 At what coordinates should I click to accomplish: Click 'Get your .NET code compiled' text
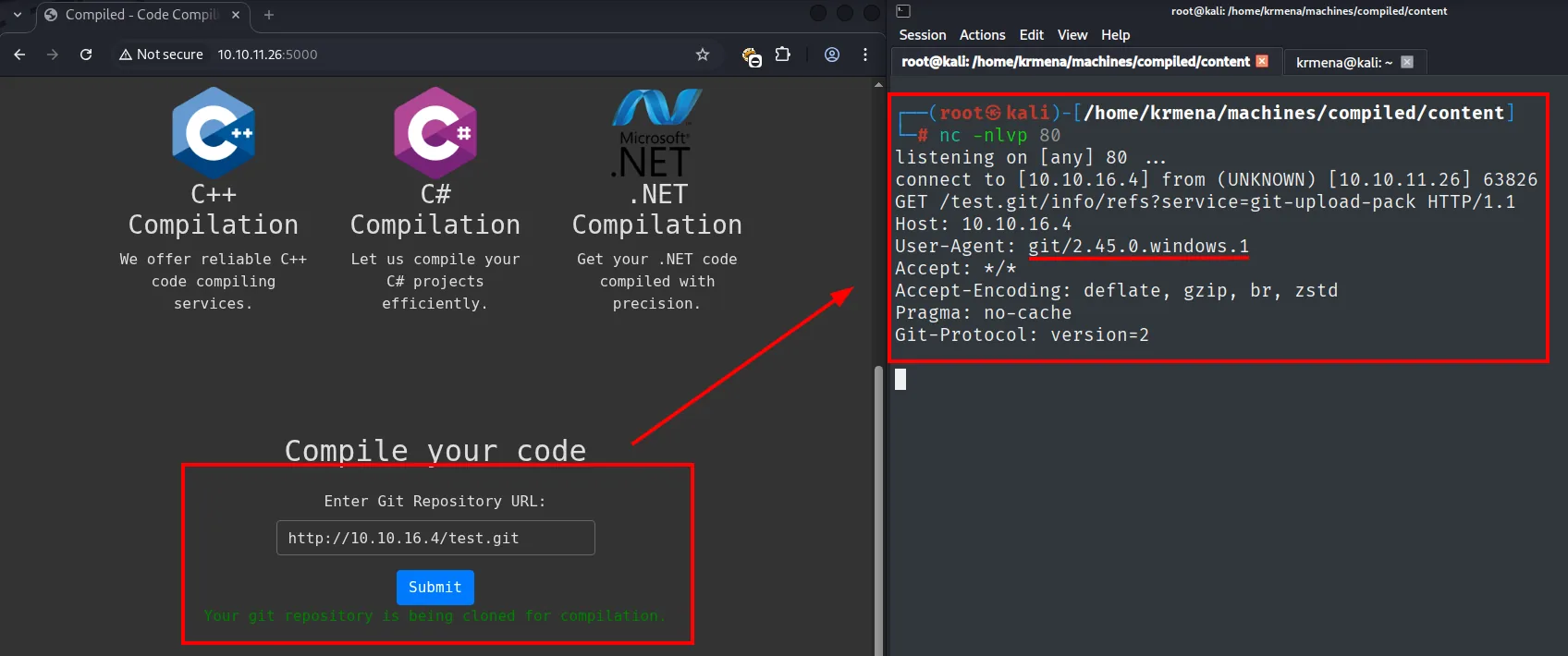(657, 281)
